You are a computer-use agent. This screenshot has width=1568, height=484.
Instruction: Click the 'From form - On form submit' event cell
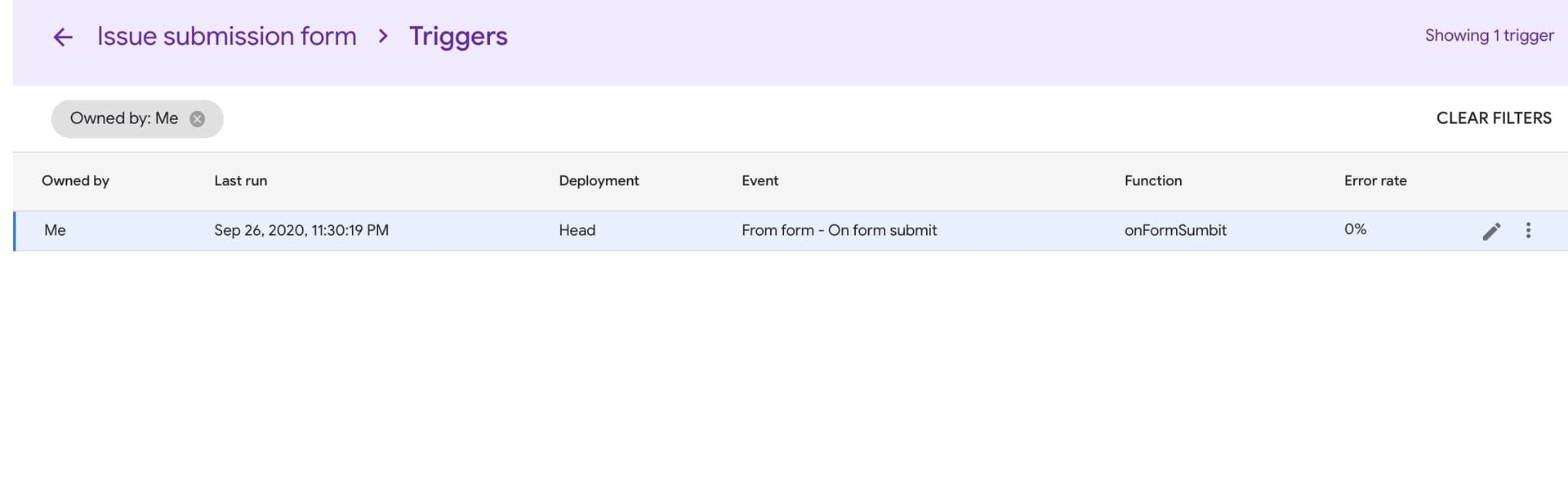[x=839, y=231]
